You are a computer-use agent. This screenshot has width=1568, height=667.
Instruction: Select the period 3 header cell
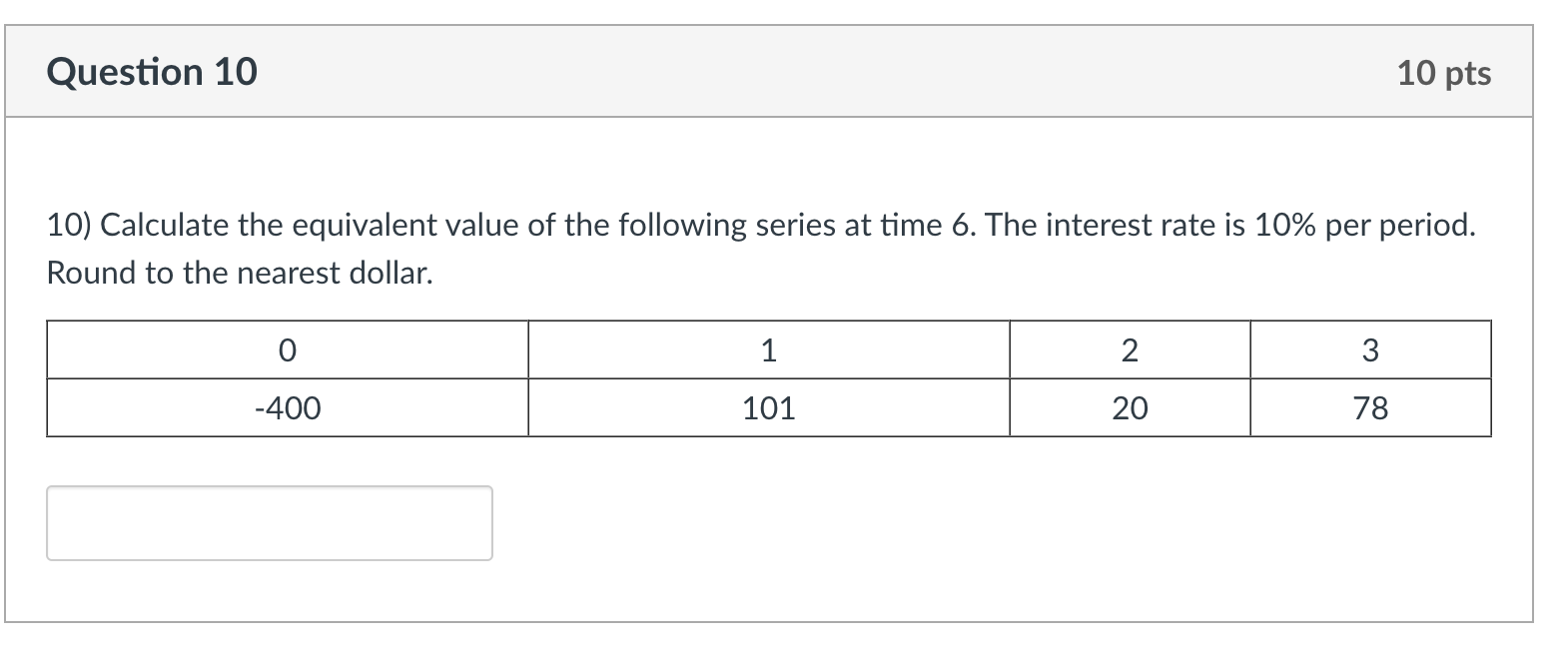point(1370,350)
